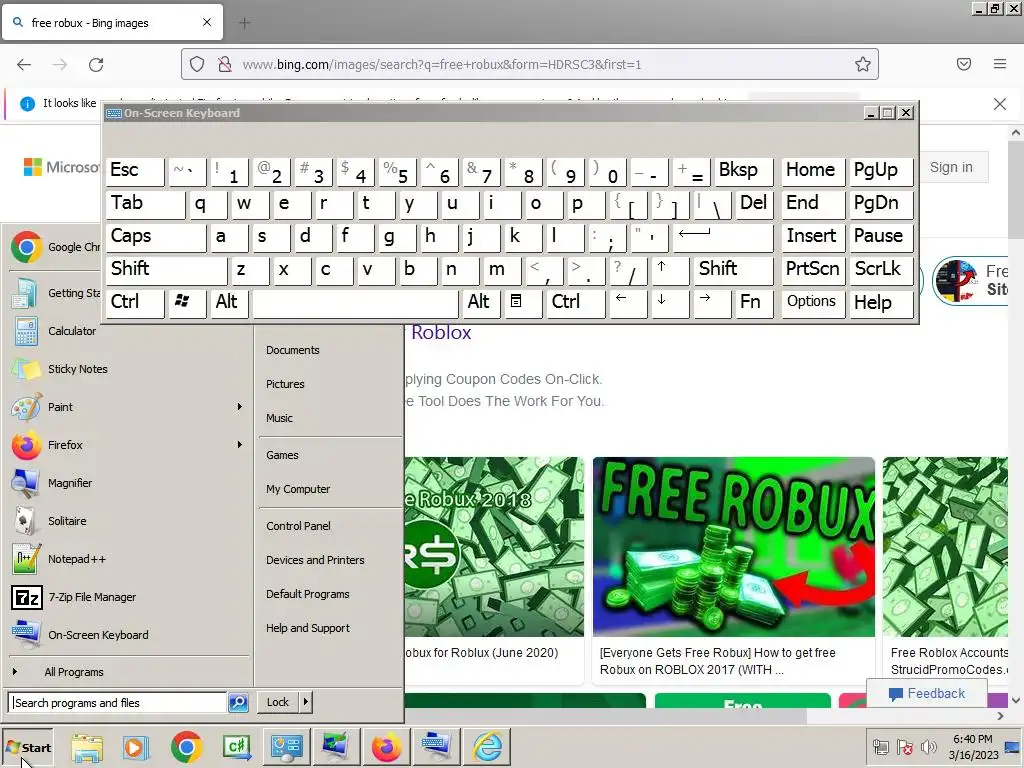The height and width of the screenshot is (768, 1024).
Task: Open Firefox hamburger application menu
Action: (1000, 64)
